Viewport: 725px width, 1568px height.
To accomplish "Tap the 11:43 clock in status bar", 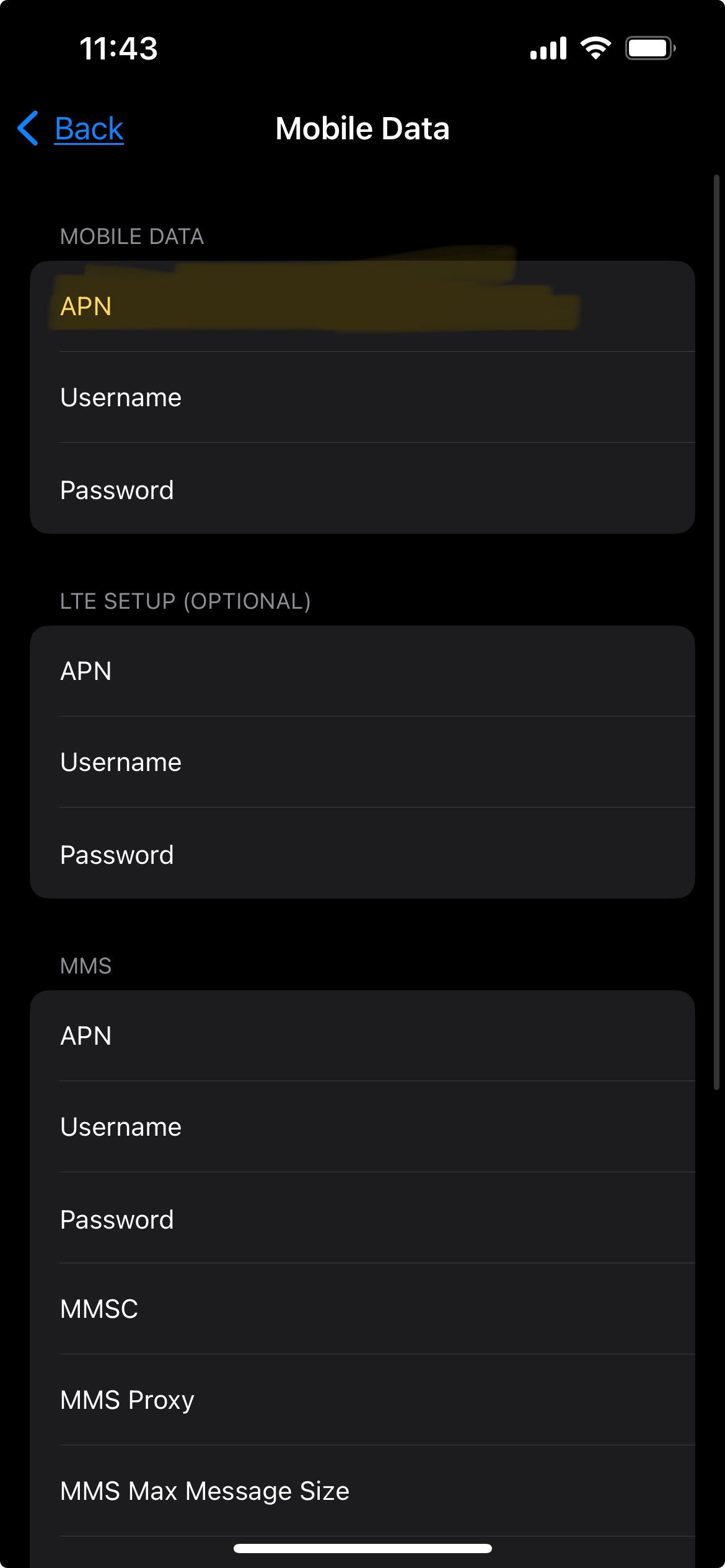I will (x=118, y=49).
